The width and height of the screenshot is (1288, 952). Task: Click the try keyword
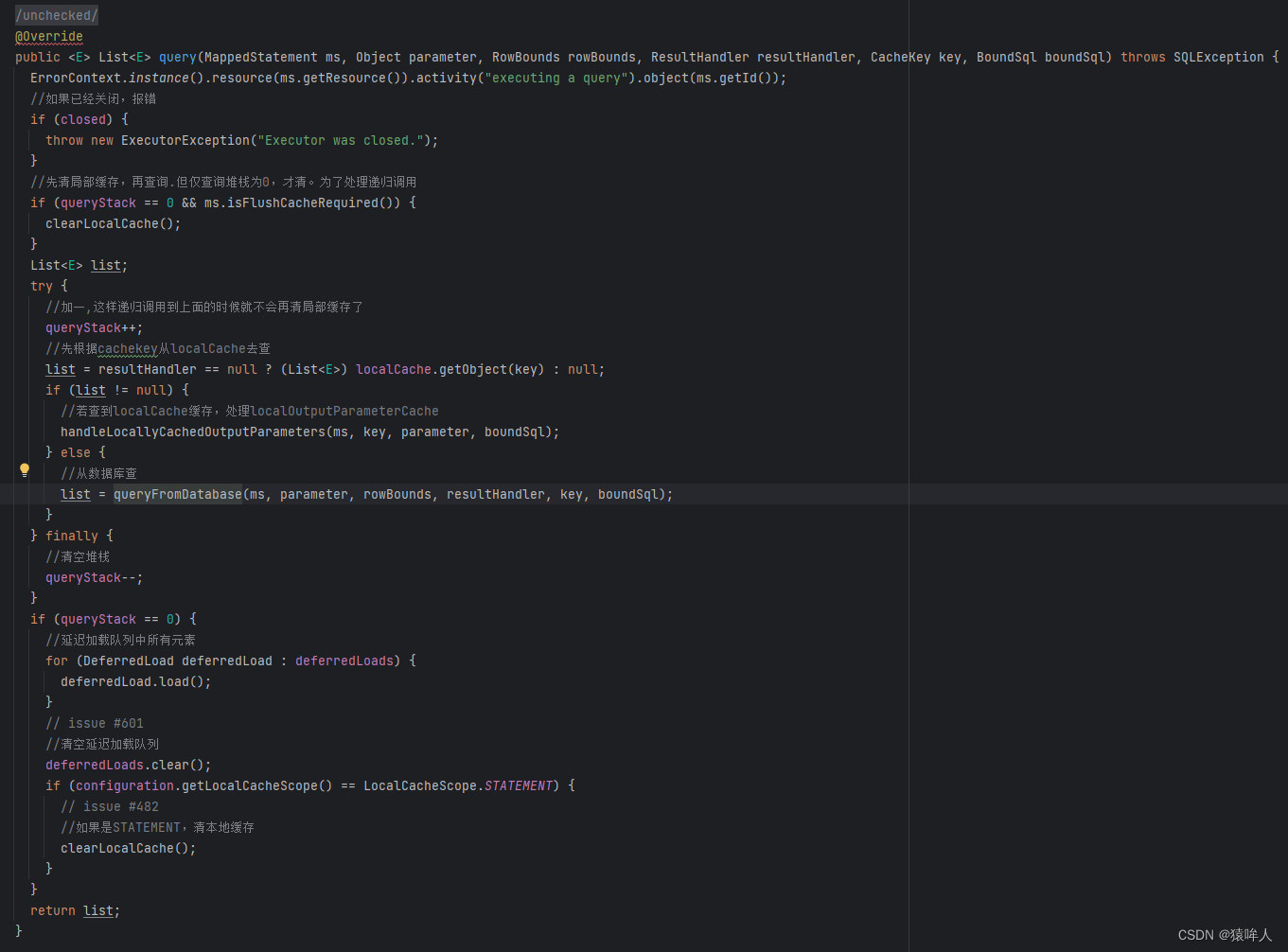[42, 286]
